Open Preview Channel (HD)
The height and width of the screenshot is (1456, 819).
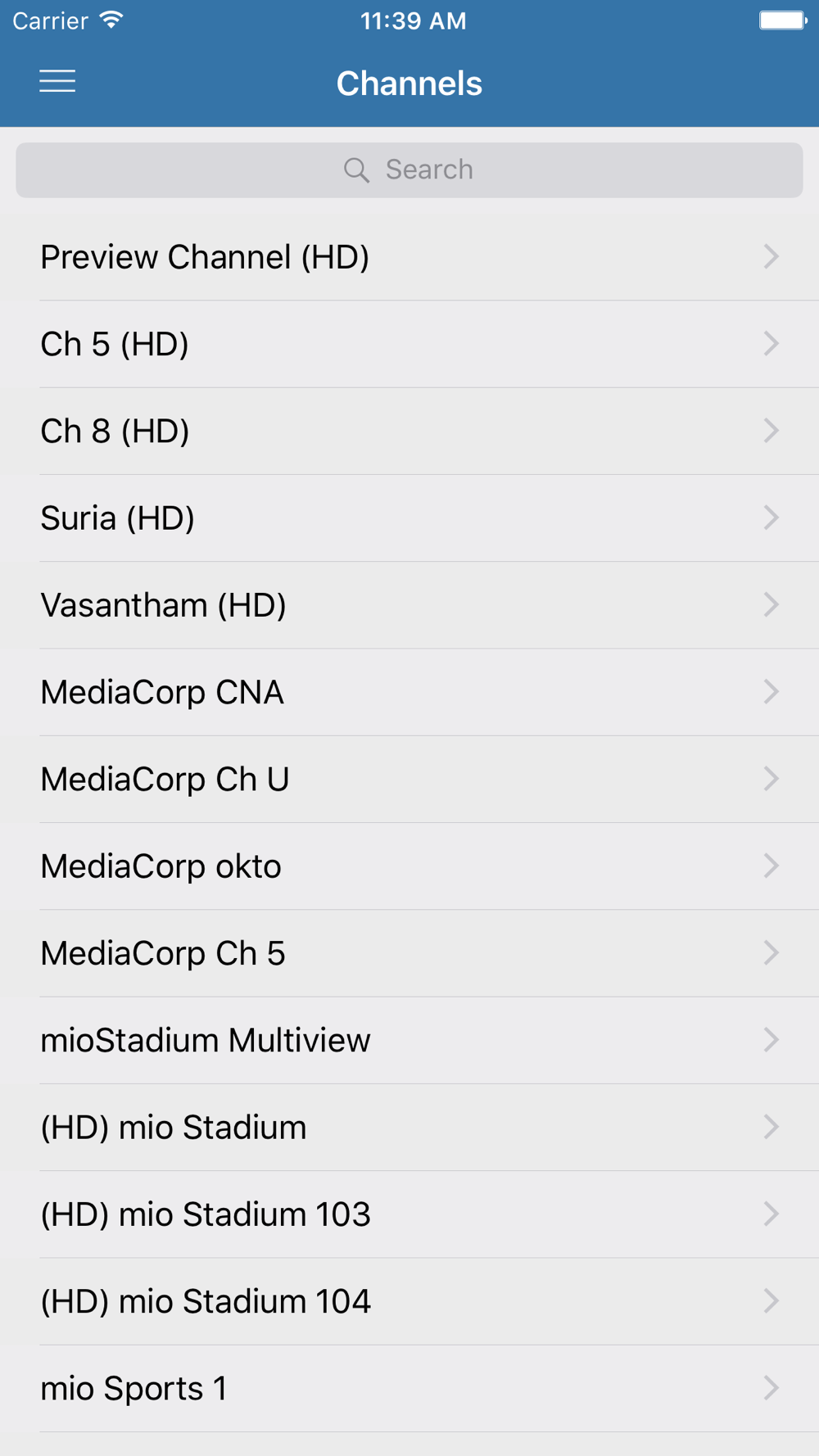[x=205, y=257]
